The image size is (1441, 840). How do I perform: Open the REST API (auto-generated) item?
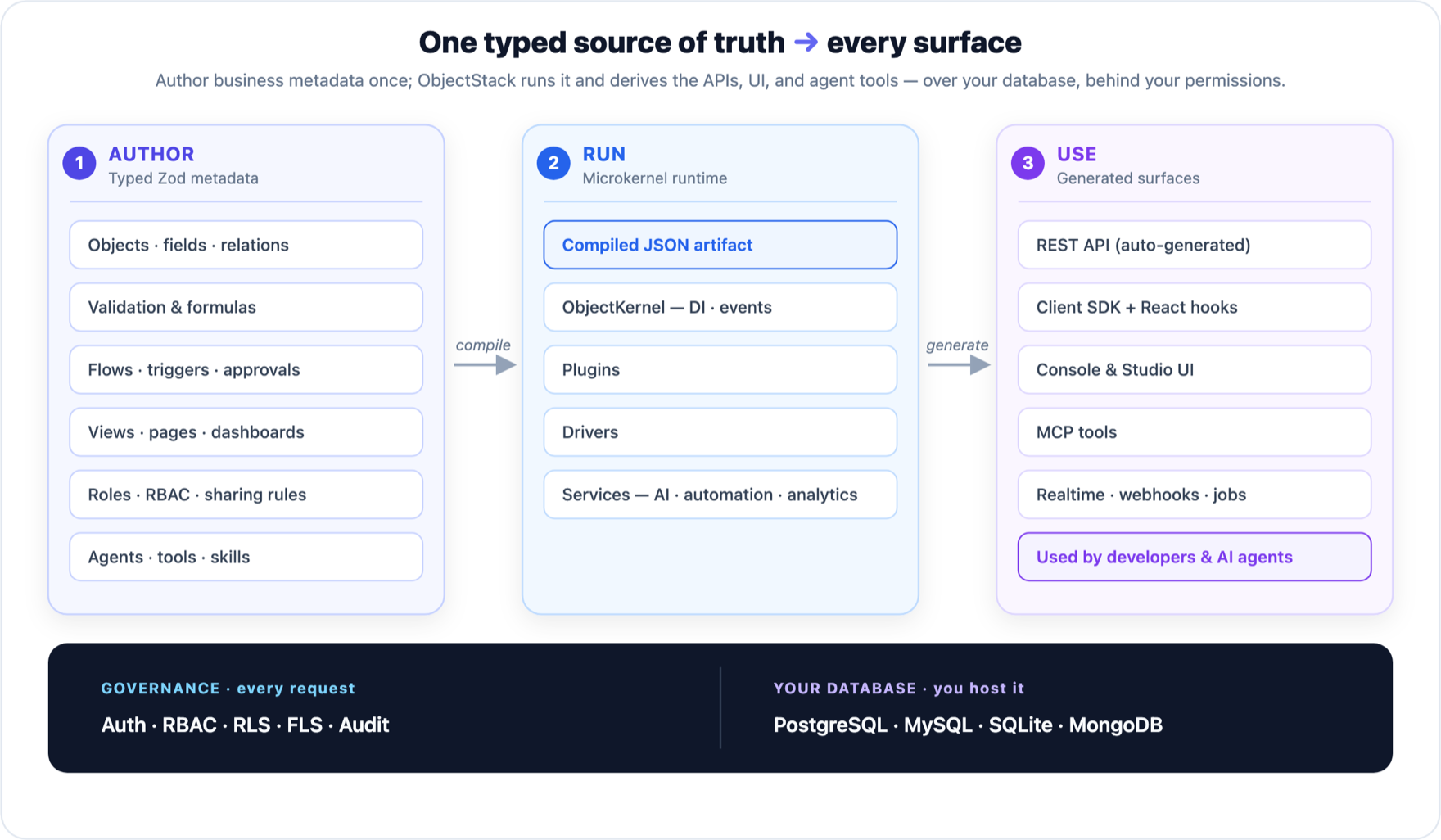1195,245
